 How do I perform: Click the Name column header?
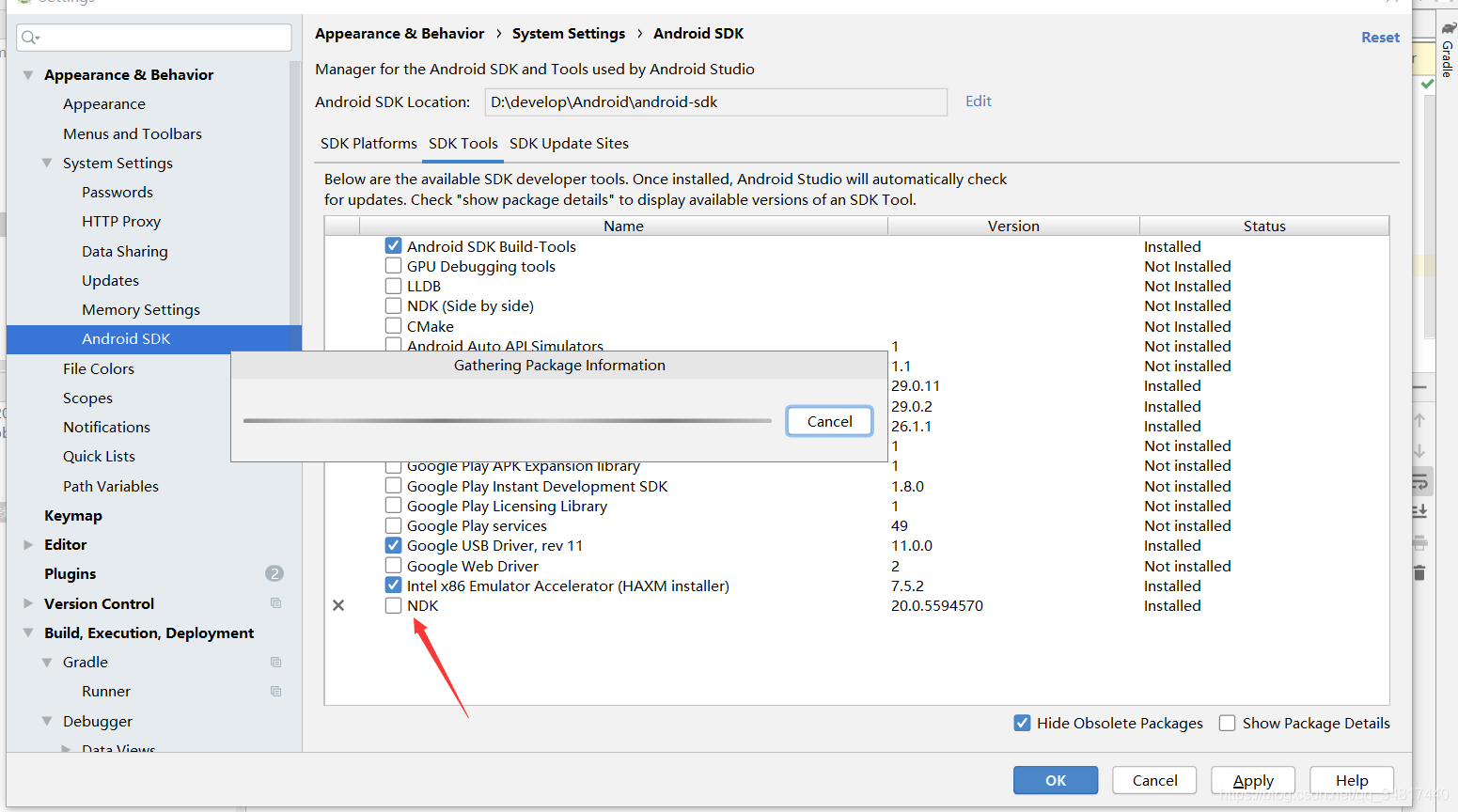pos(623,226)
